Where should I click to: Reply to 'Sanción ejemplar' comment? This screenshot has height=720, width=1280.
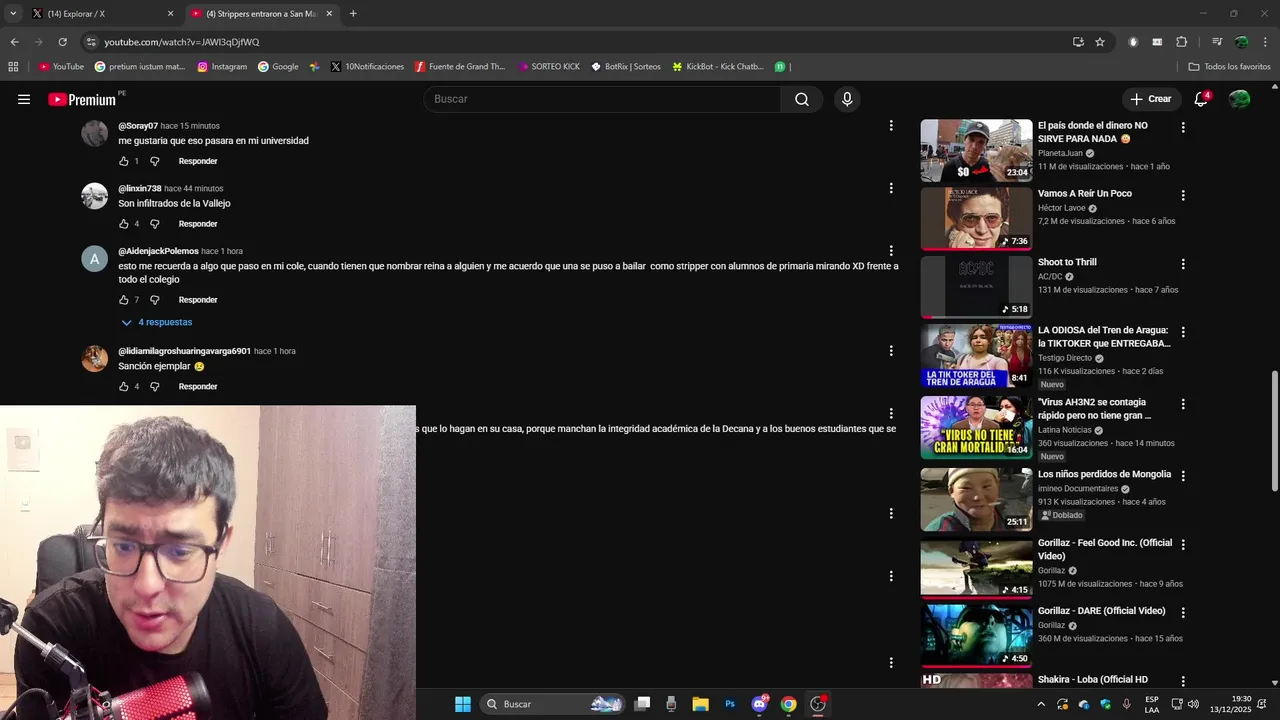pyautogui.click(x=198, y=387)
